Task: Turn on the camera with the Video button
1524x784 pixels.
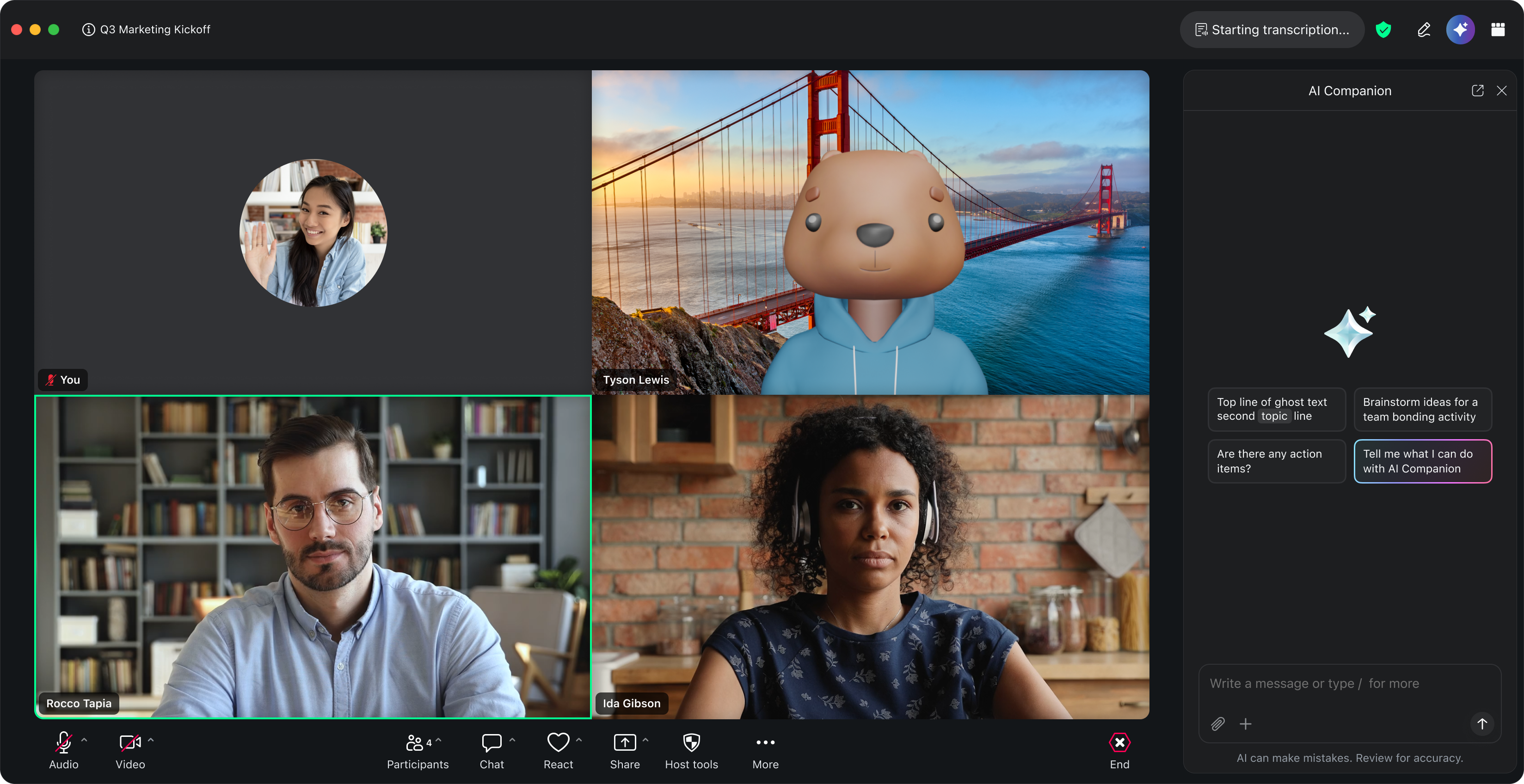Action: (129, 743)
